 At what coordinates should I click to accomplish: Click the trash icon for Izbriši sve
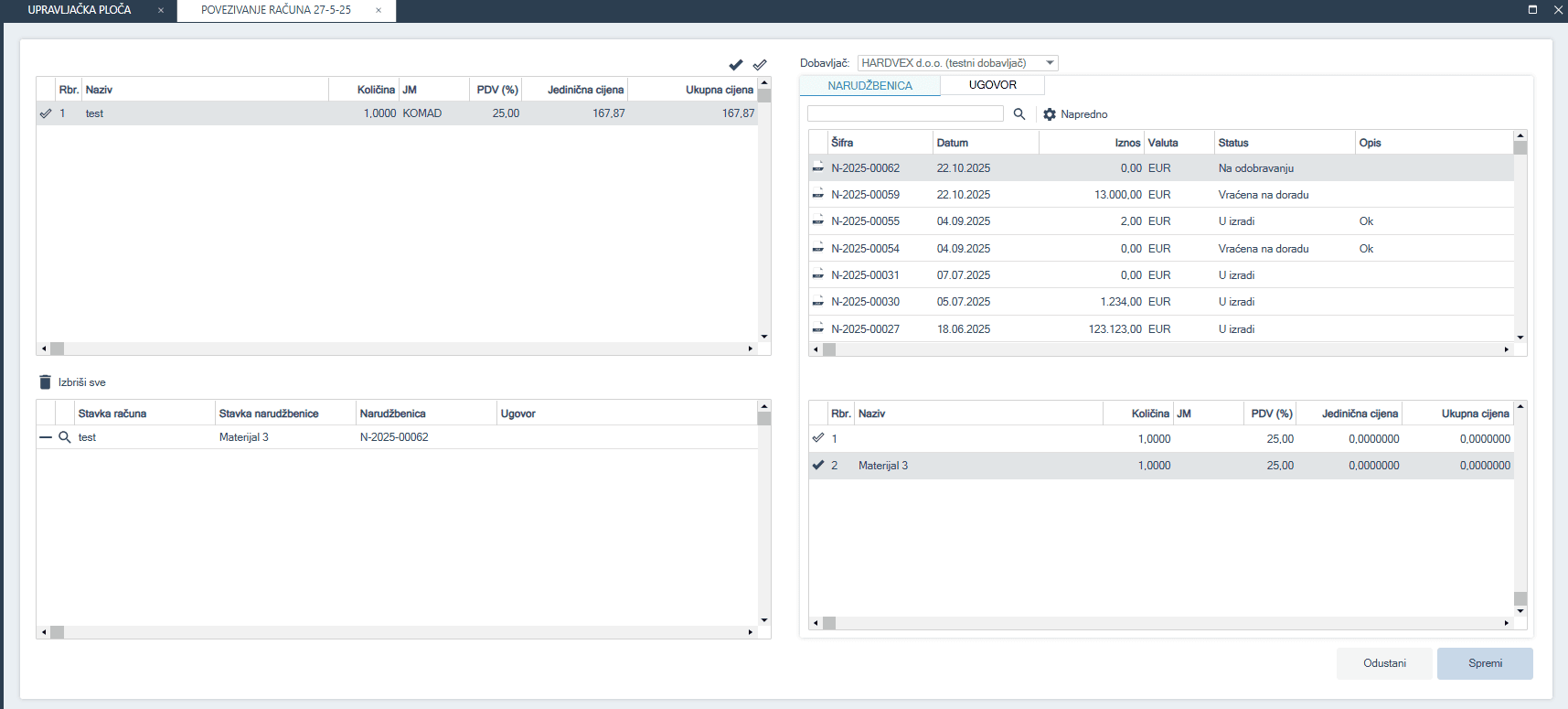(45, 382)
